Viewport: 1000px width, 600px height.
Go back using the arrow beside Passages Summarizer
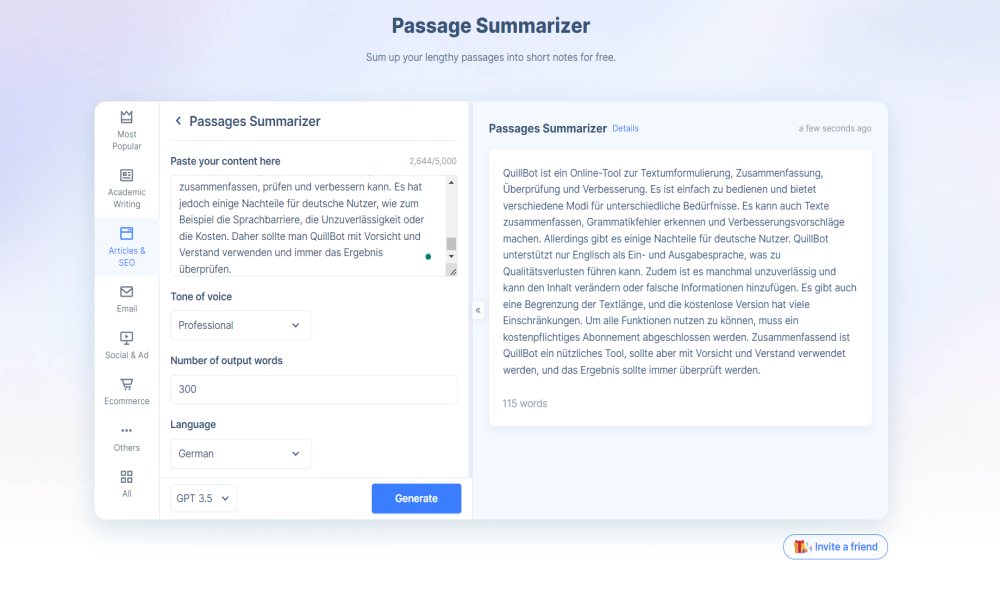pyautogui.click(x=178, y=121)
